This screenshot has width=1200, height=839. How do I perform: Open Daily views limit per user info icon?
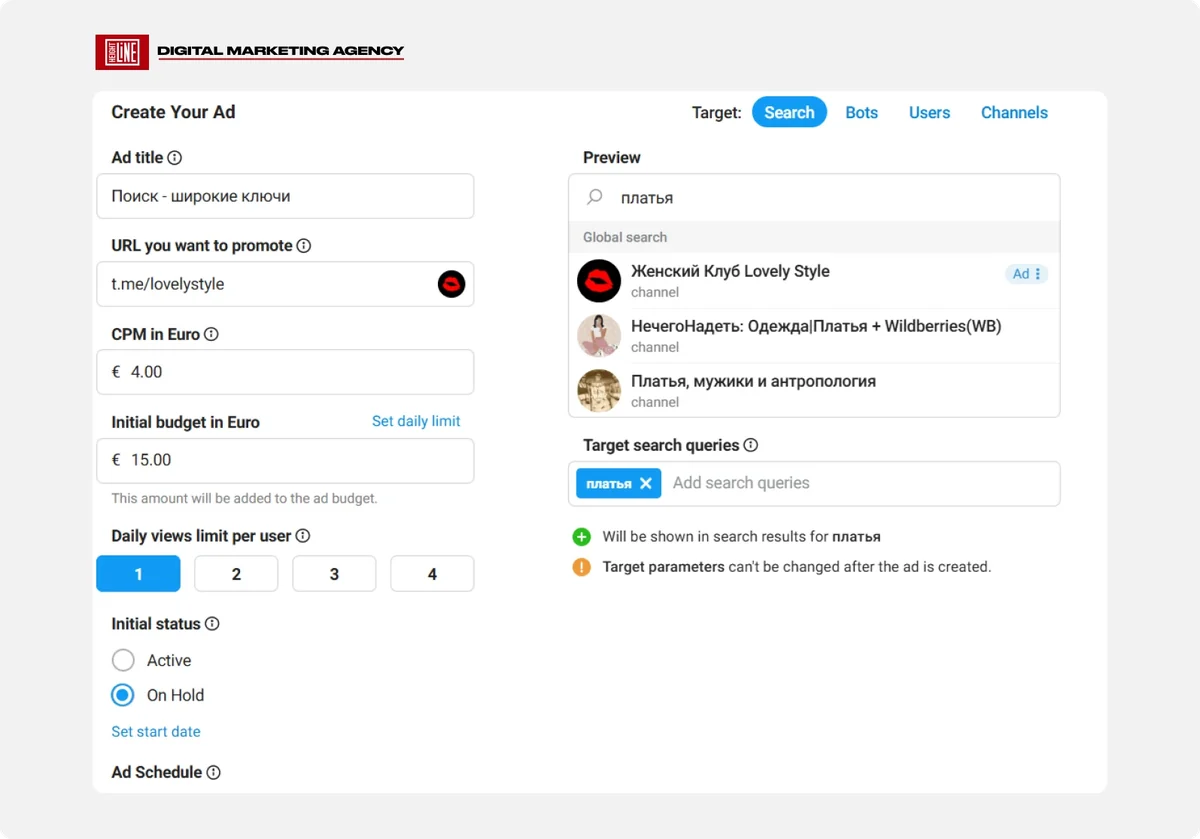click(x=303, y=536)
